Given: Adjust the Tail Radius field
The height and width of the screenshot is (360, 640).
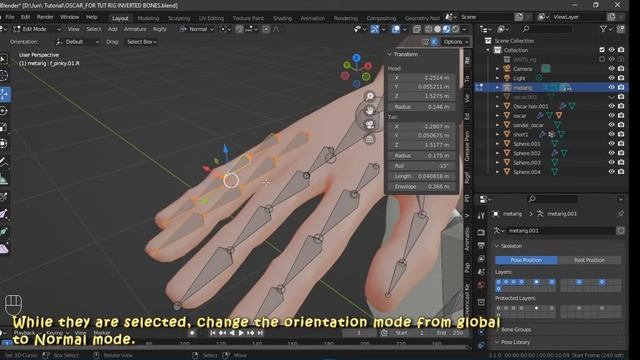Looking at the screenshot, I should (x=422, y=156).
